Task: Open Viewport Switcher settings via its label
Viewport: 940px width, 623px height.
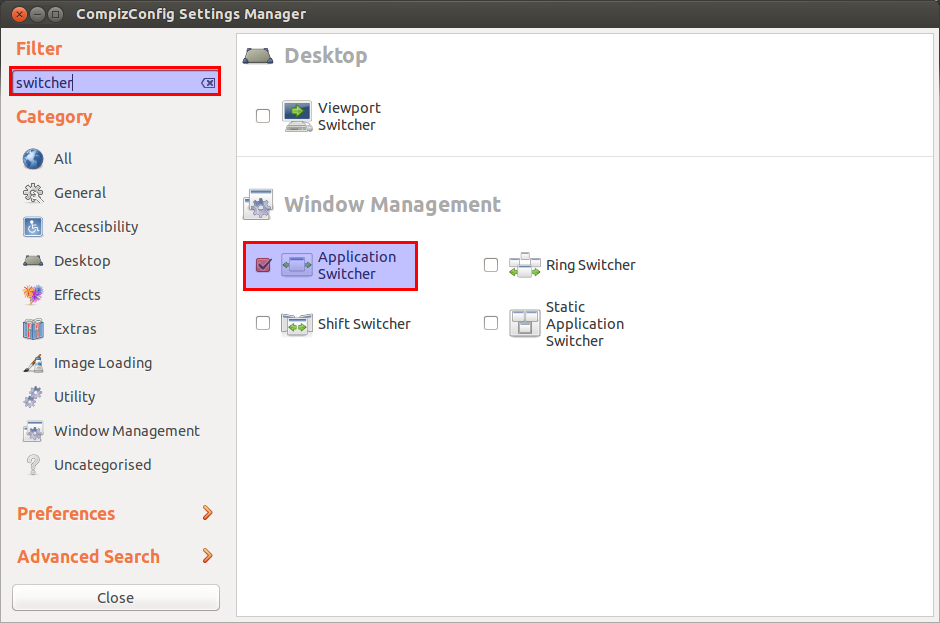Action: [349, 116]
